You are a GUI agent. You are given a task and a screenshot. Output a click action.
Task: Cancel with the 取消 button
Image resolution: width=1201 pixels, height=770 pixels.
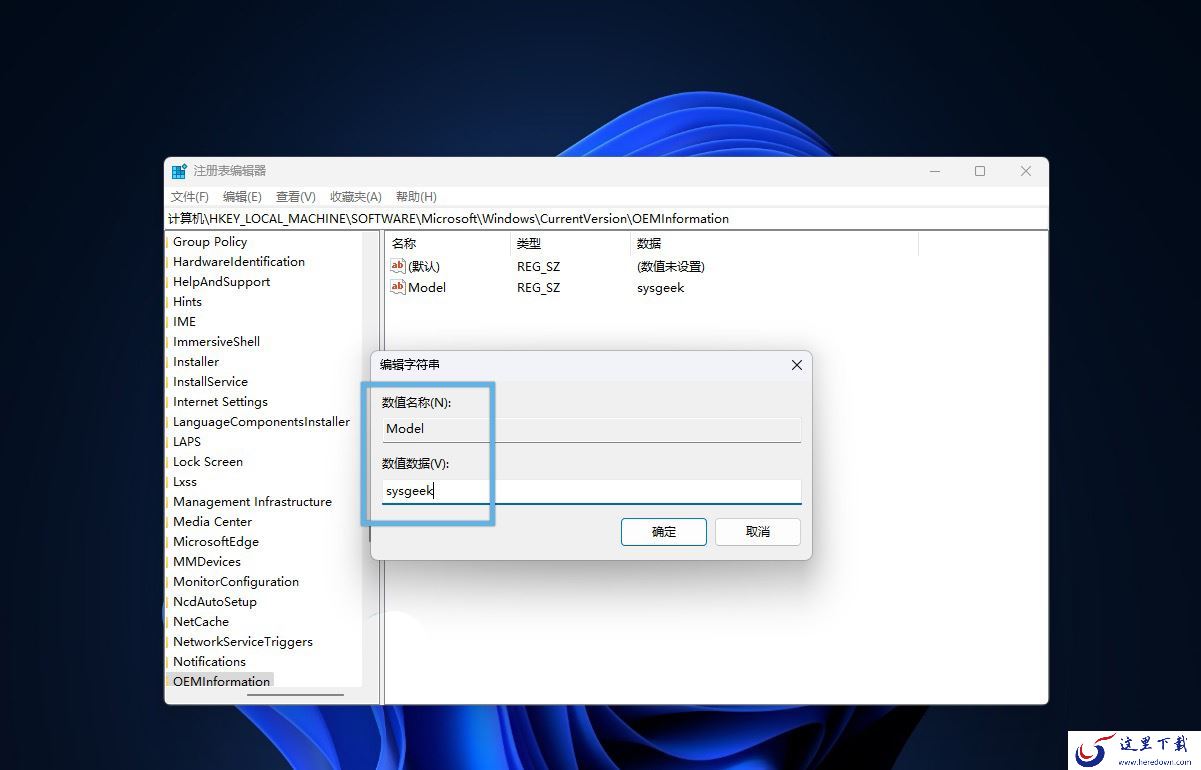click(x=758, y=532)
